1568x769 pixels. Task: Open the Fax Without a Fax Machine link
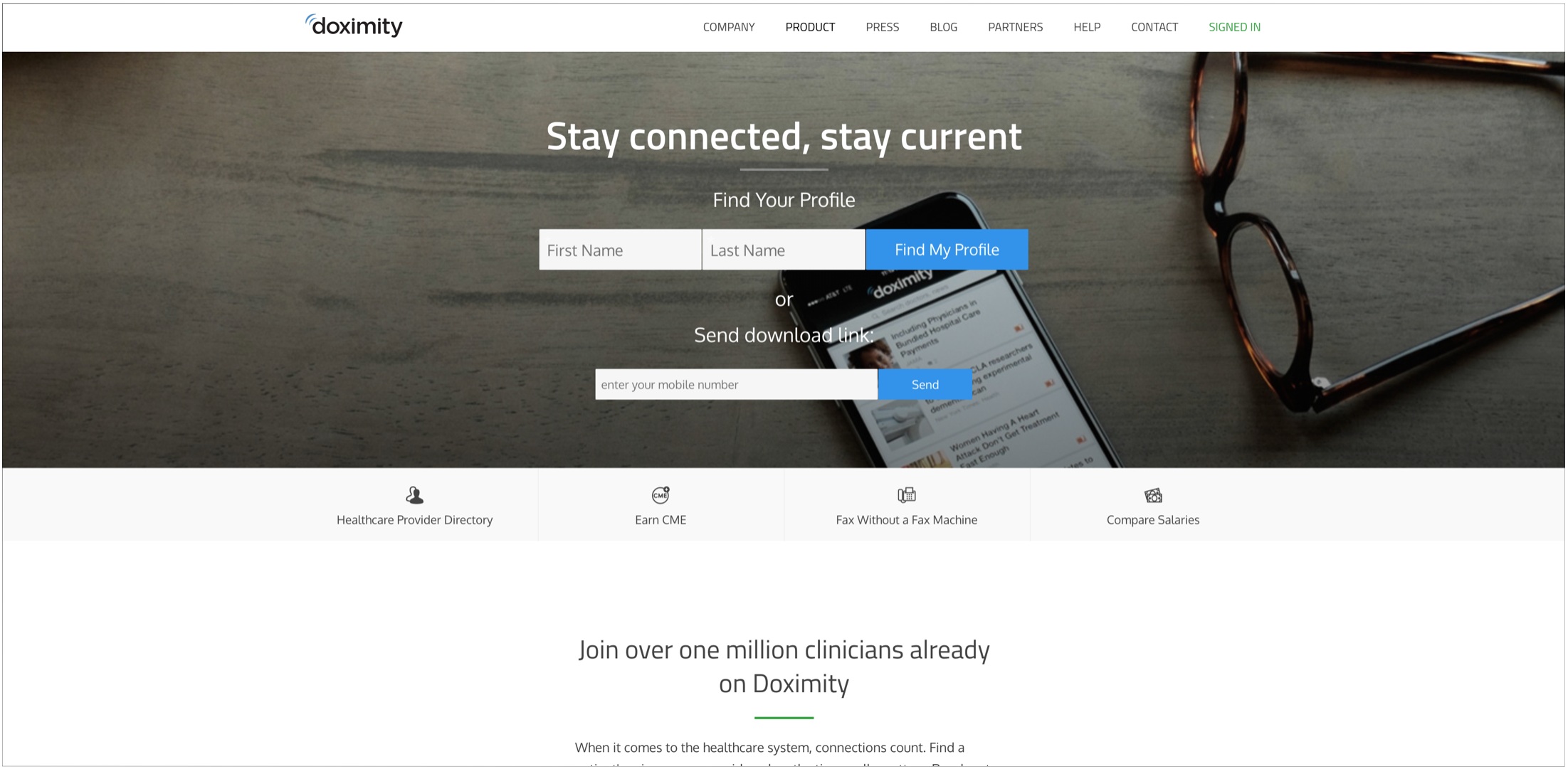pyautogui.click(x=906, y=520)
